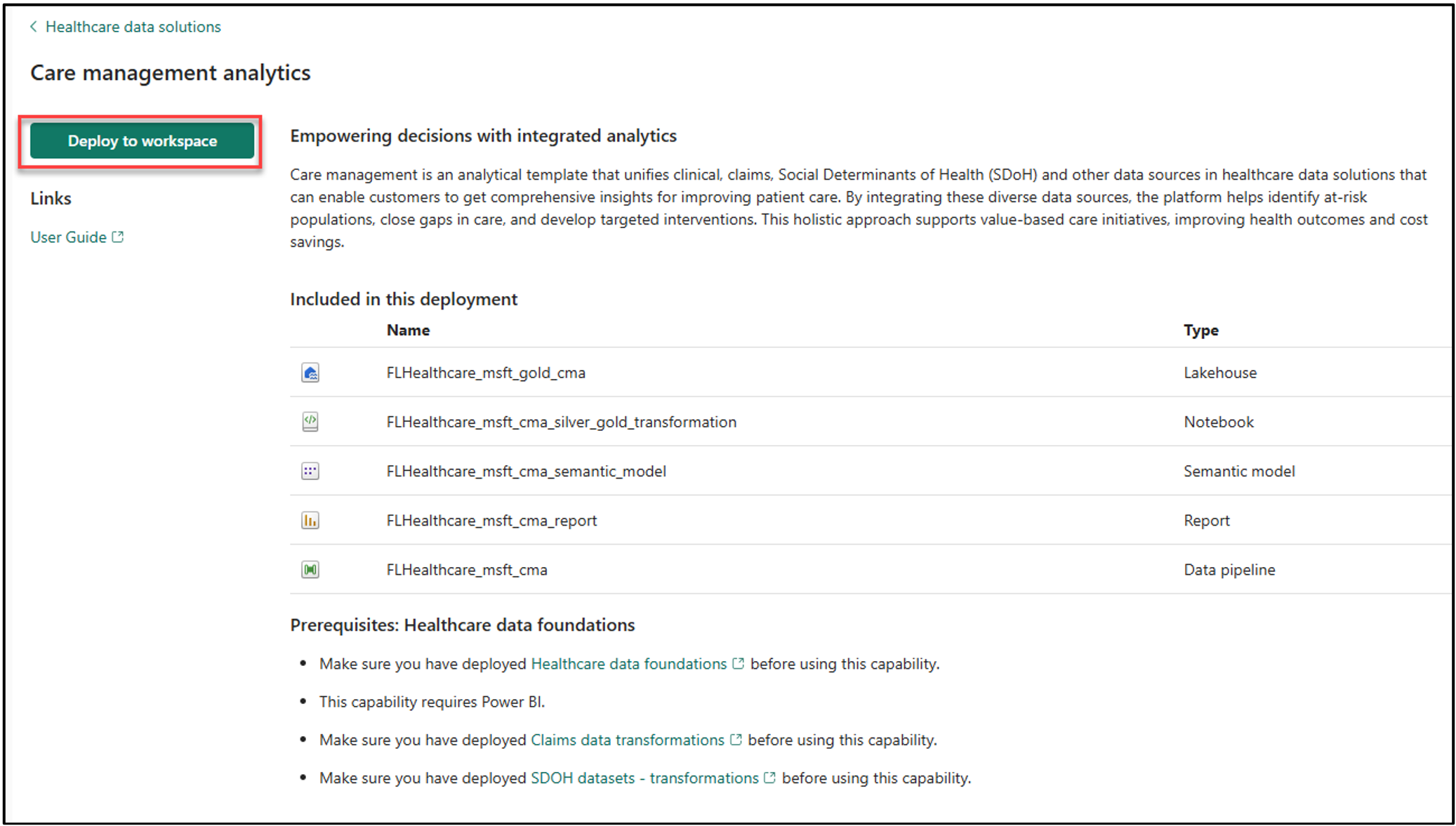The width and height of the screenshot is (1456, 826).
Task: Click external-link icon after Healthcare data foundations
Action: (x=738, y=663)
